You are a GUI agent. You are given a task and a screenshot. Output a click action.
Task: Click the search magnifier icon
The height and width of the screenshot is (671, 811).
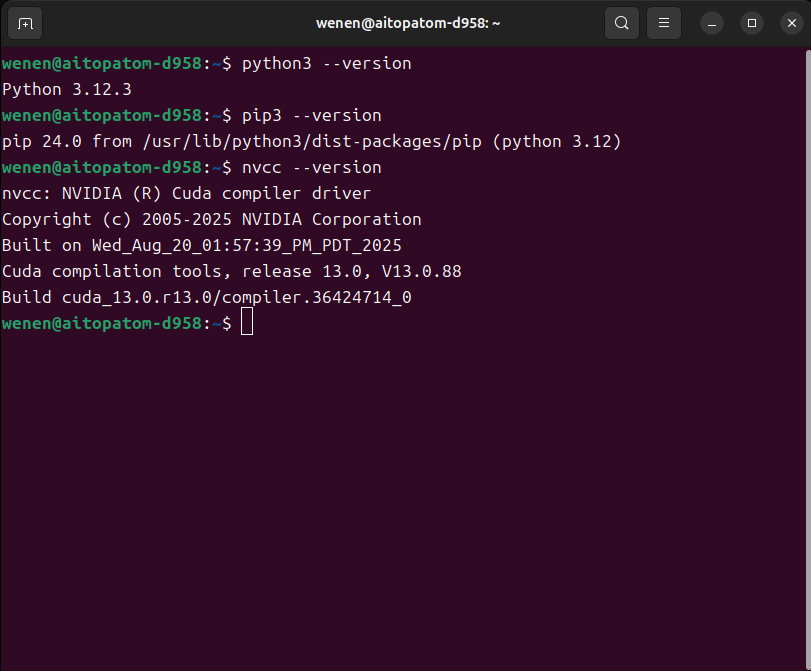(622, 22)
